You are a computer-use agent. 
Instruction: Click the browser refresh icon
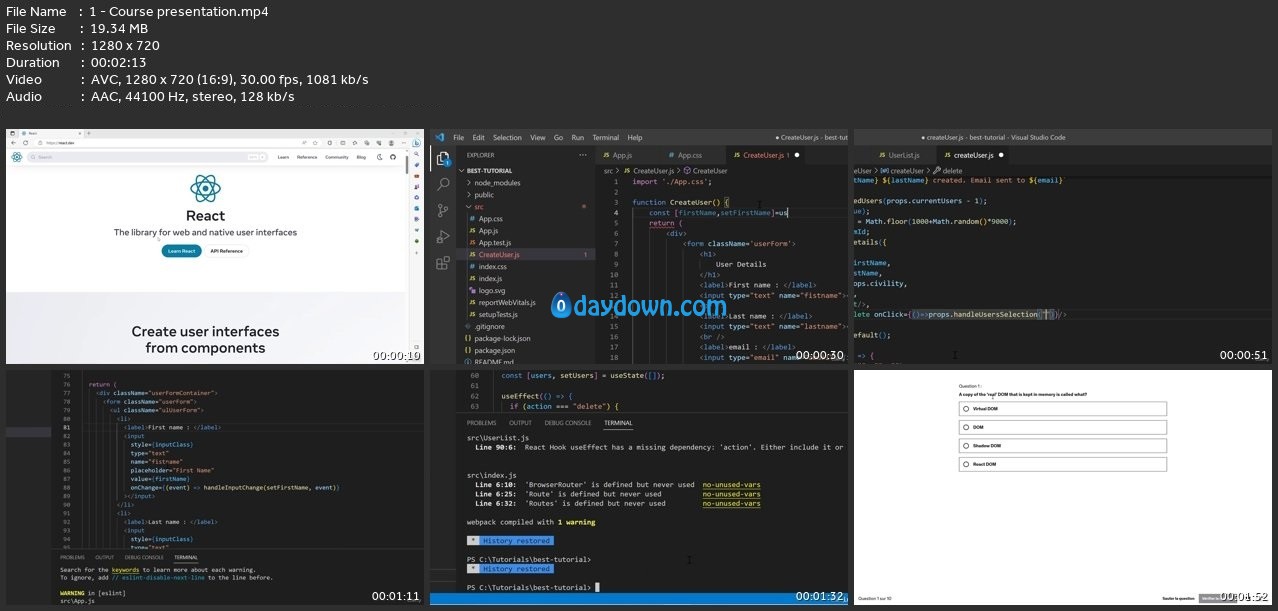point(25,143)
